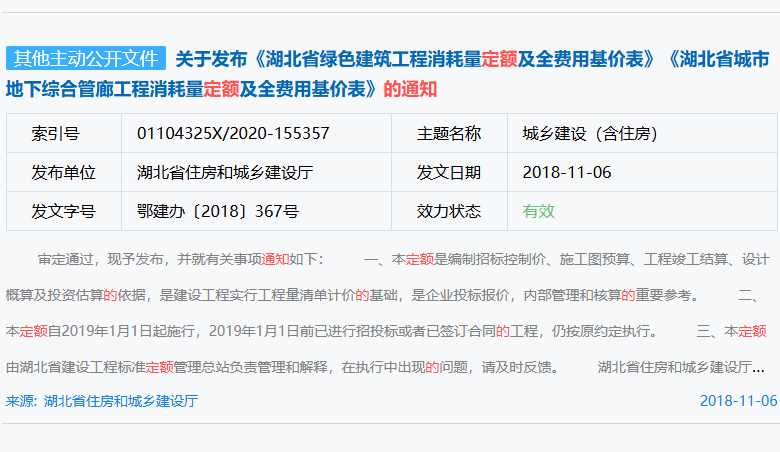Select the 发布单位 label cell
Screen dimensions: 780x452
tap(63, 172)
